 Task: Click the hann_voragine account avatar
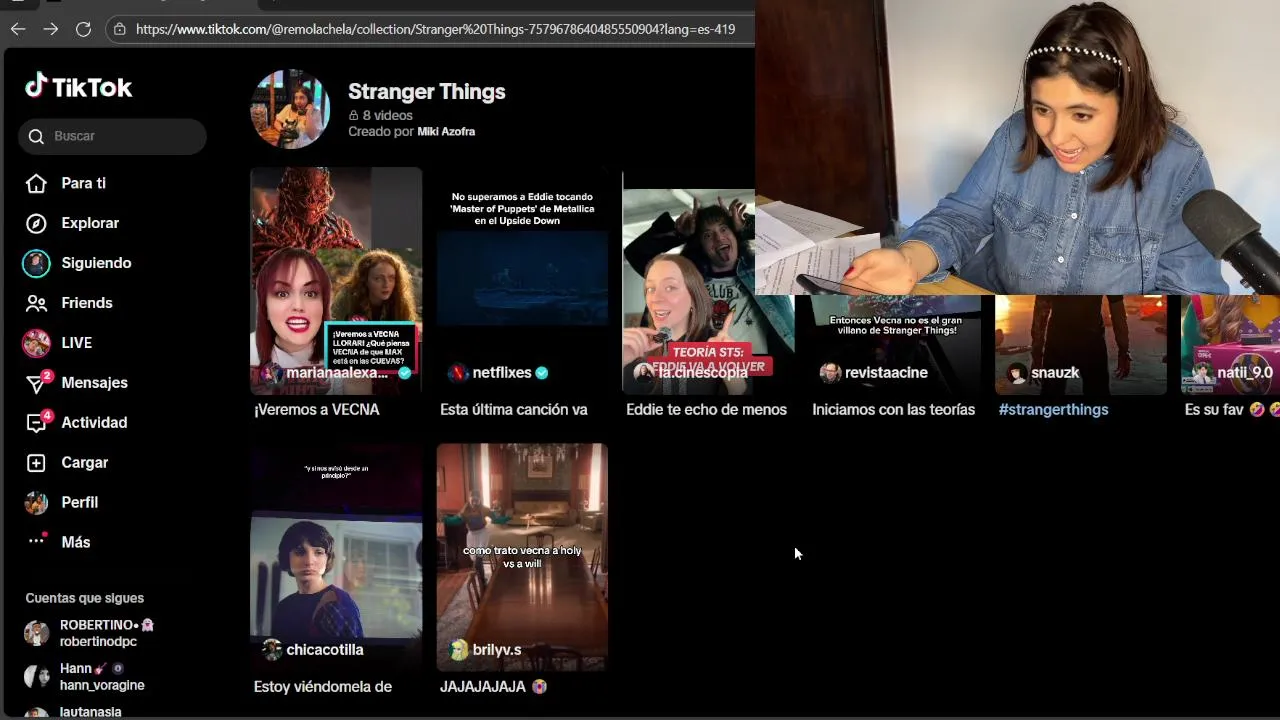[37, 677]
